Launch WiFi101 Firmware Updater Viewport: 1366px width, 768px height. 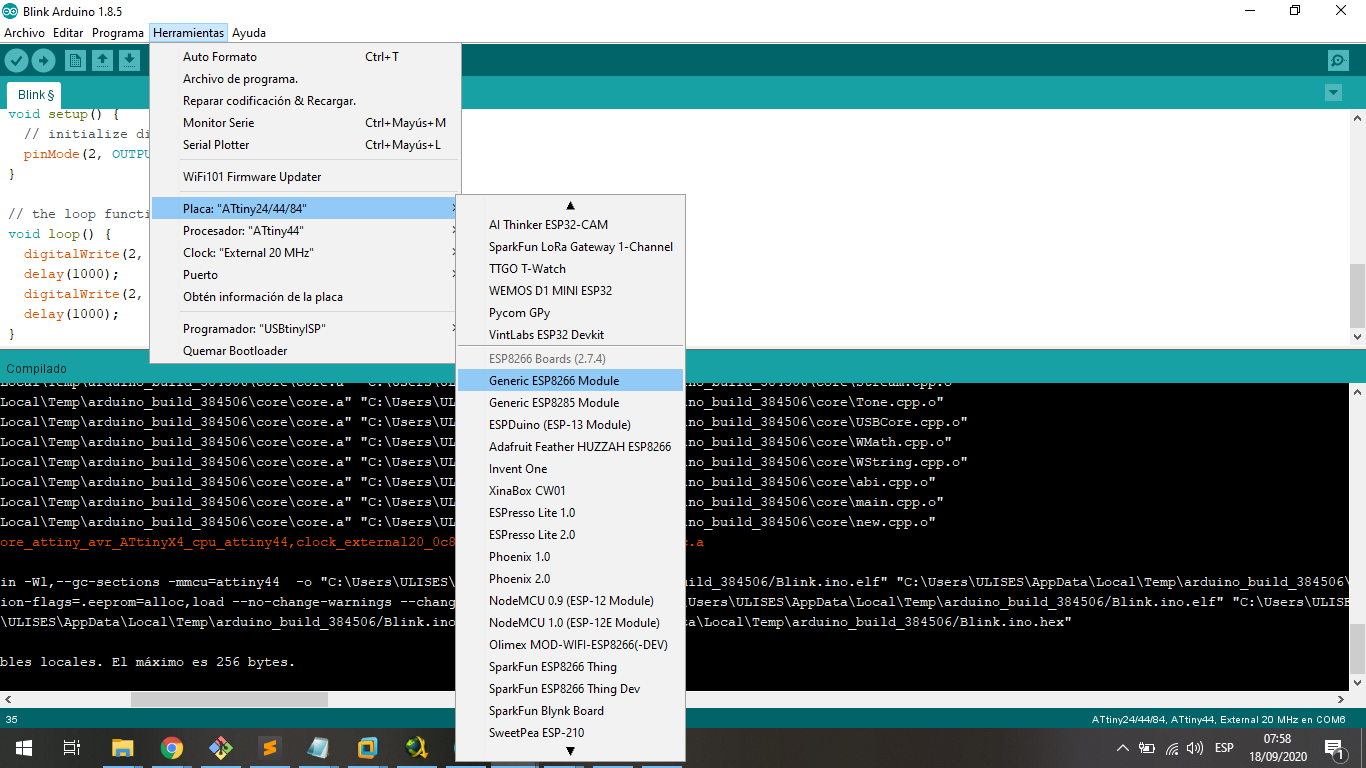click(305, 177)
